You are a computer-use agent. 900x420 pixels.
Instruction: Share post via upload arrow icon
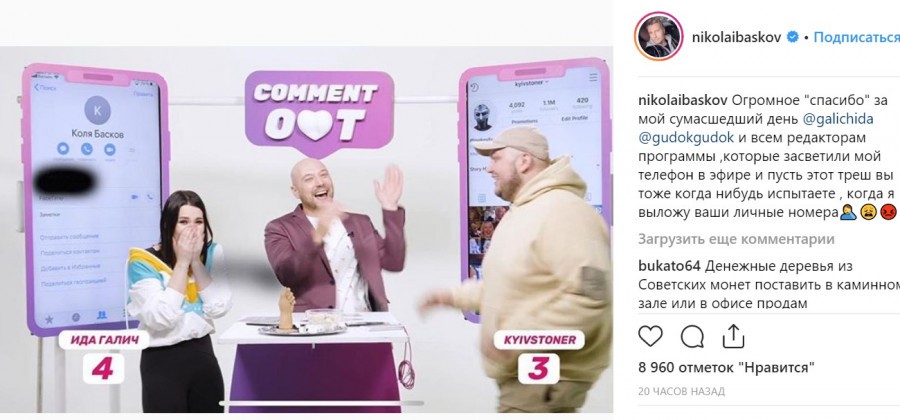tap(733, 336)
